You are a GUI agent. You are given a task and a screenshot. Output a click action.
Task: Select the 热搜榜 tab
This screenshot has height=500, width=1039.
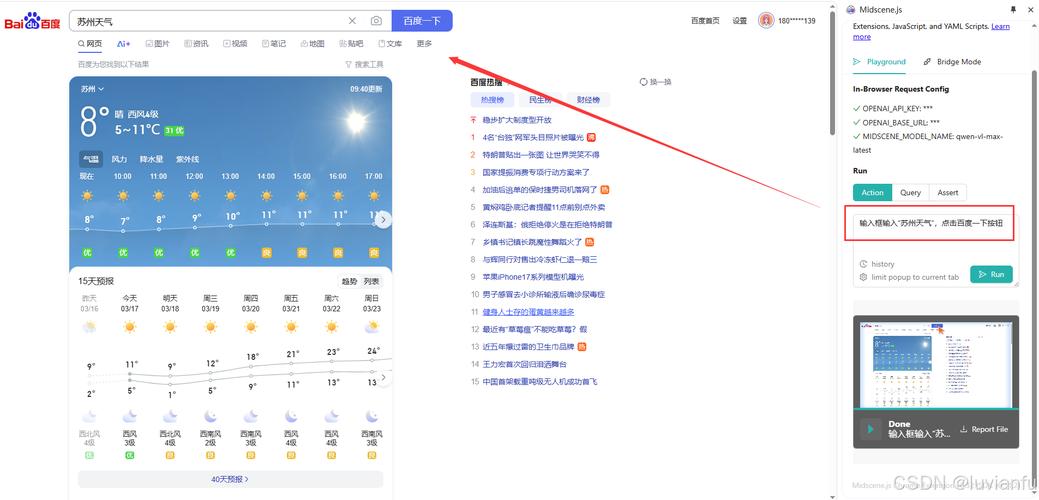point(492,100)
